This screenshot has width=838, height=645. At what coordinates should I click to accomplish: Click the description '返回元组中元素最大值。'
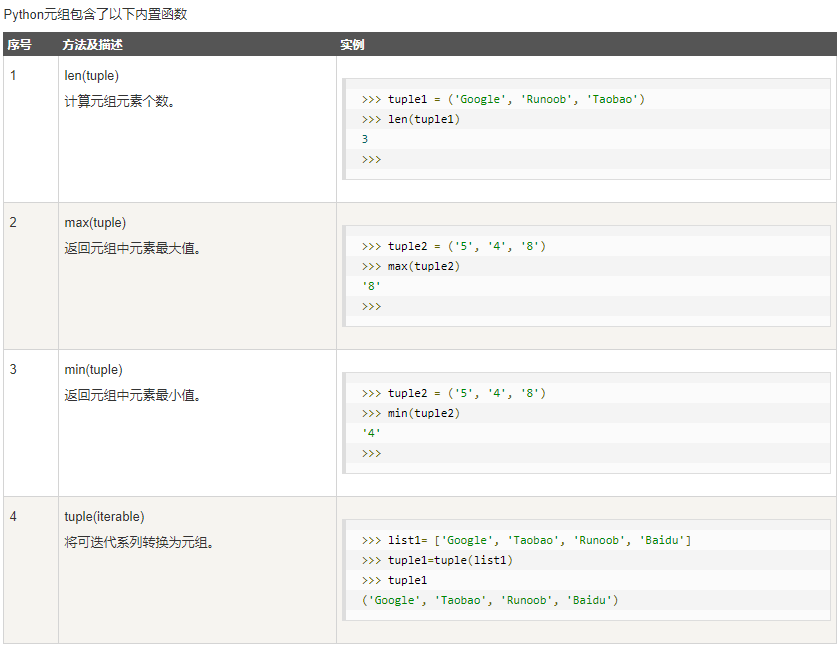133,248
